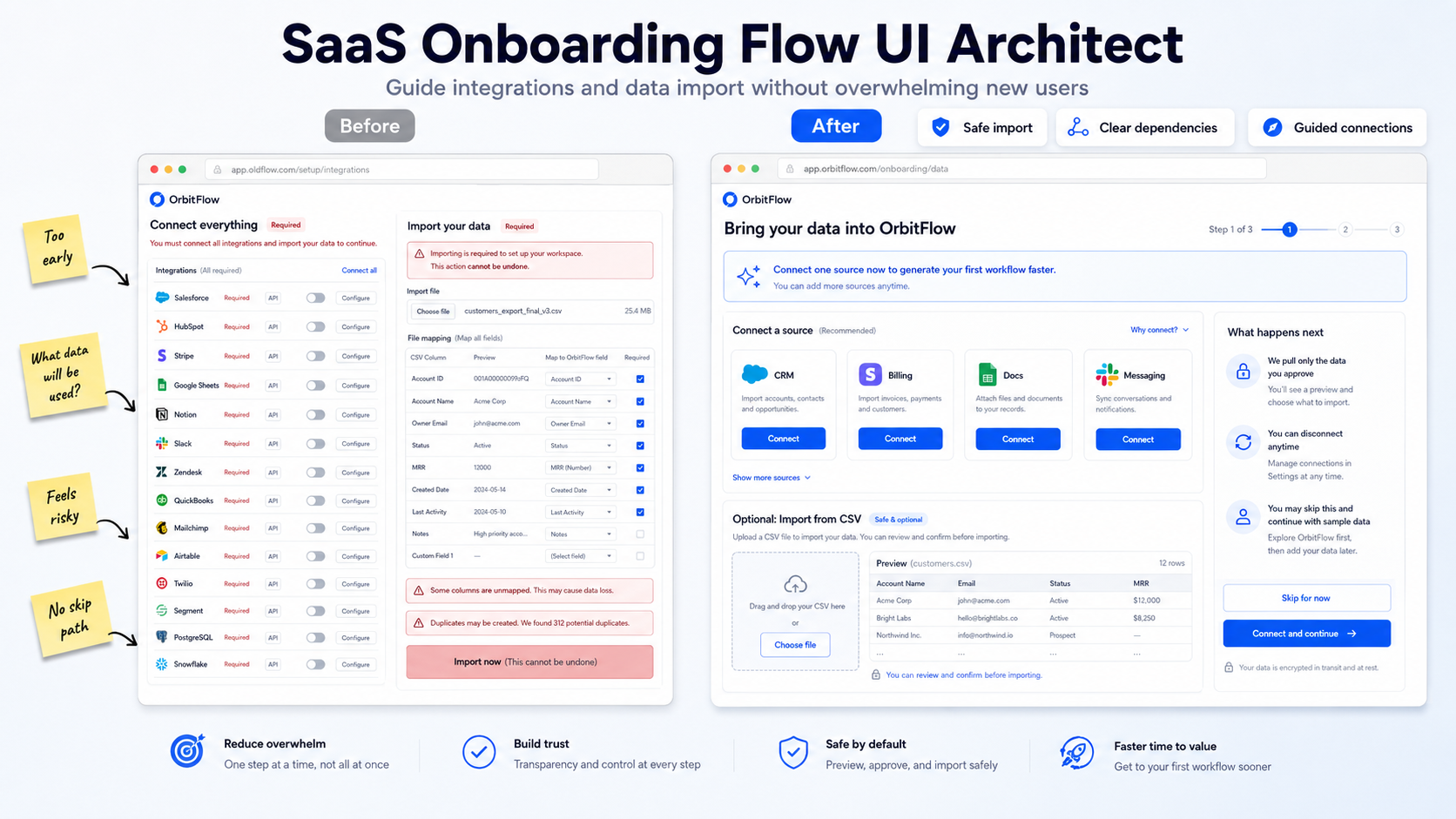
Task: Click the Segment icon
Action: (x=162, y=610)
